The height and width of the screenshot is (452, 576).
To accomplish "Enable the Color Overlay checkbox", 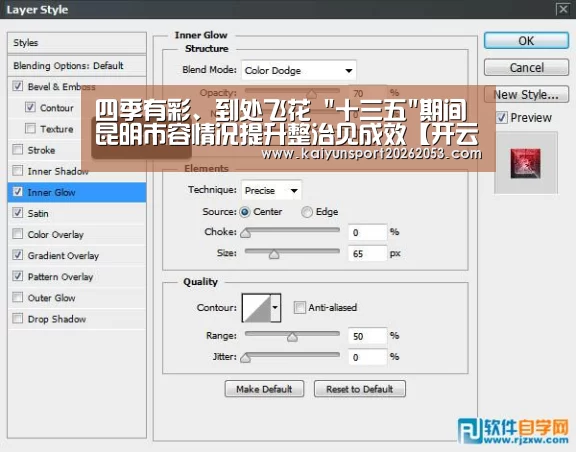I will pos(18,234).
